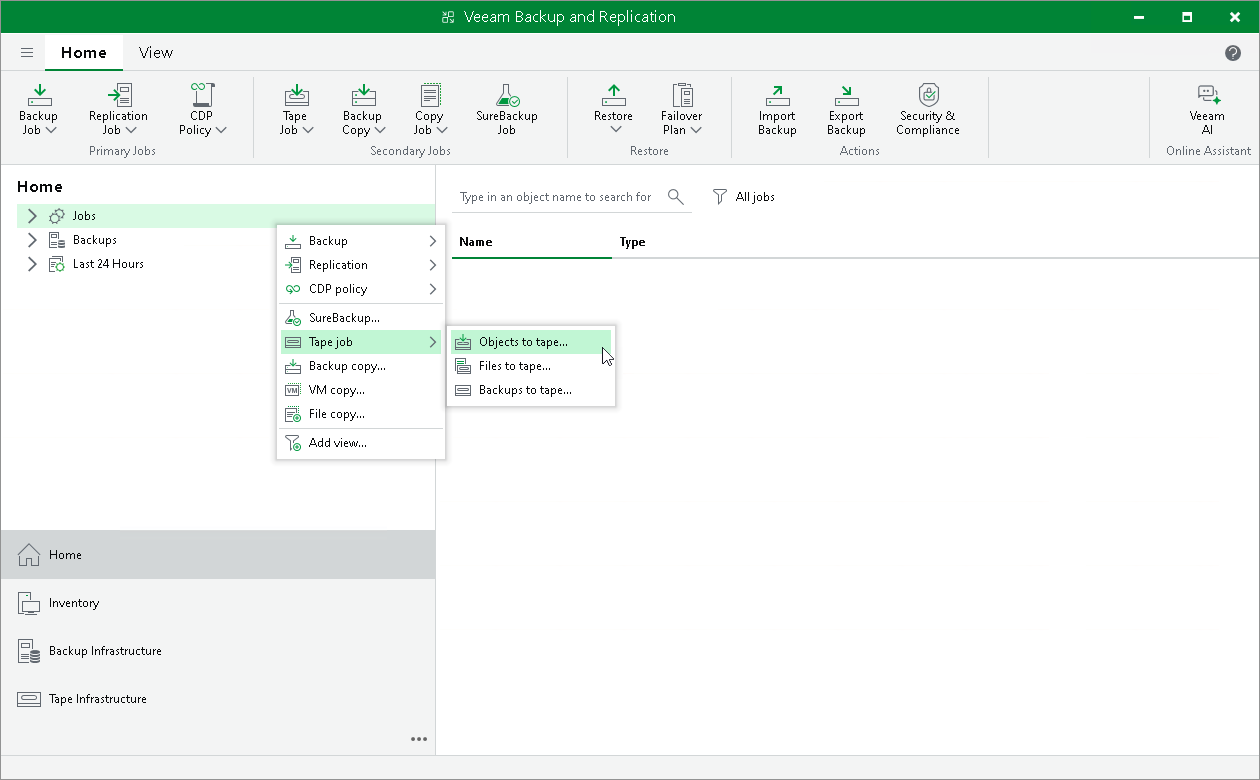
Task: Open Backup Infrastructure view label
Action: coord(105,651)
